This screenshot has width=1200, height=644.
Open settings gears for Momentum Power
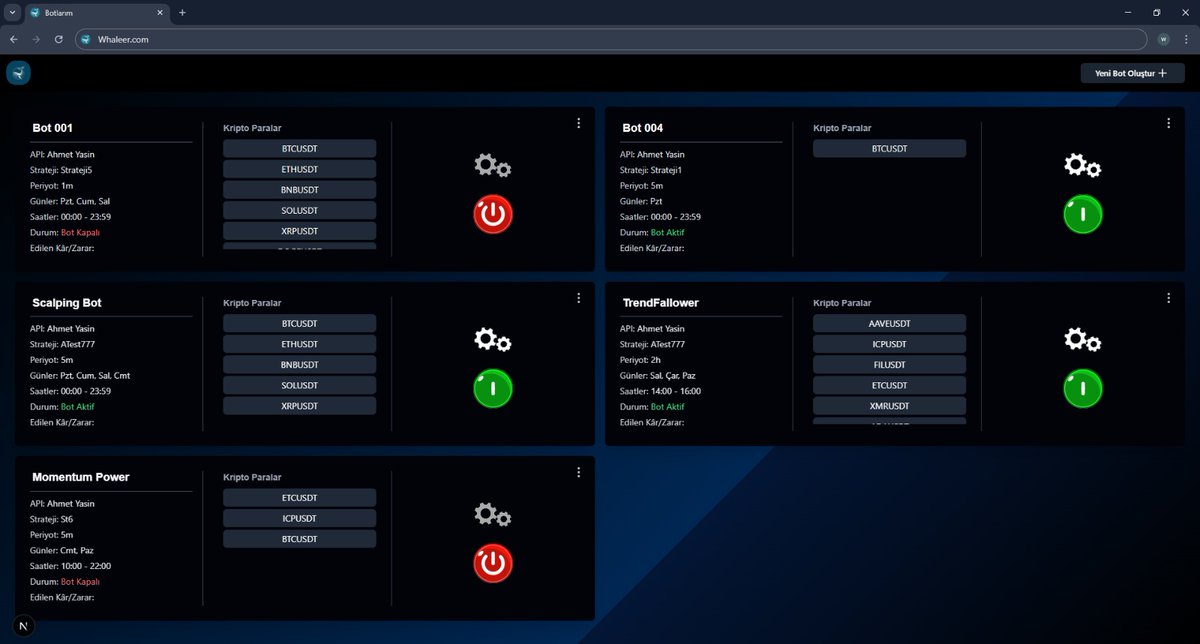(492, 515)
